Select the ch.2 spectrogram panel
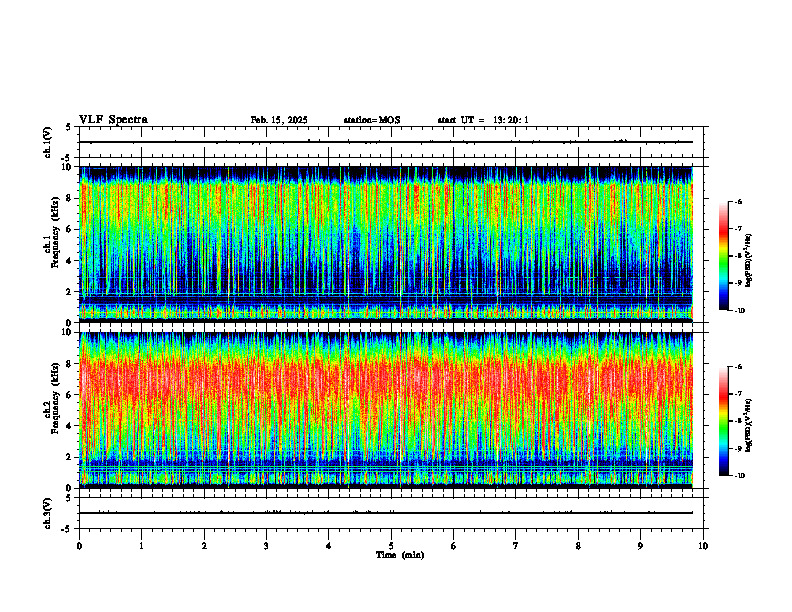Viewport: 792px width, 612px height. [386, 410]
